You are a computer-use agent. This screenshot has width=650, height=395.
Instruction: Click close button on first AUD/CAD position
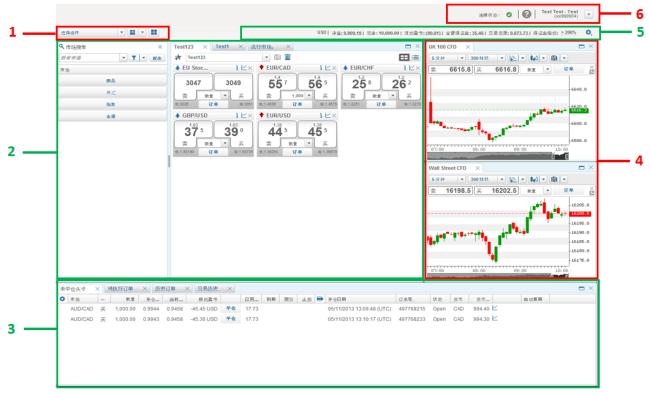230,308
